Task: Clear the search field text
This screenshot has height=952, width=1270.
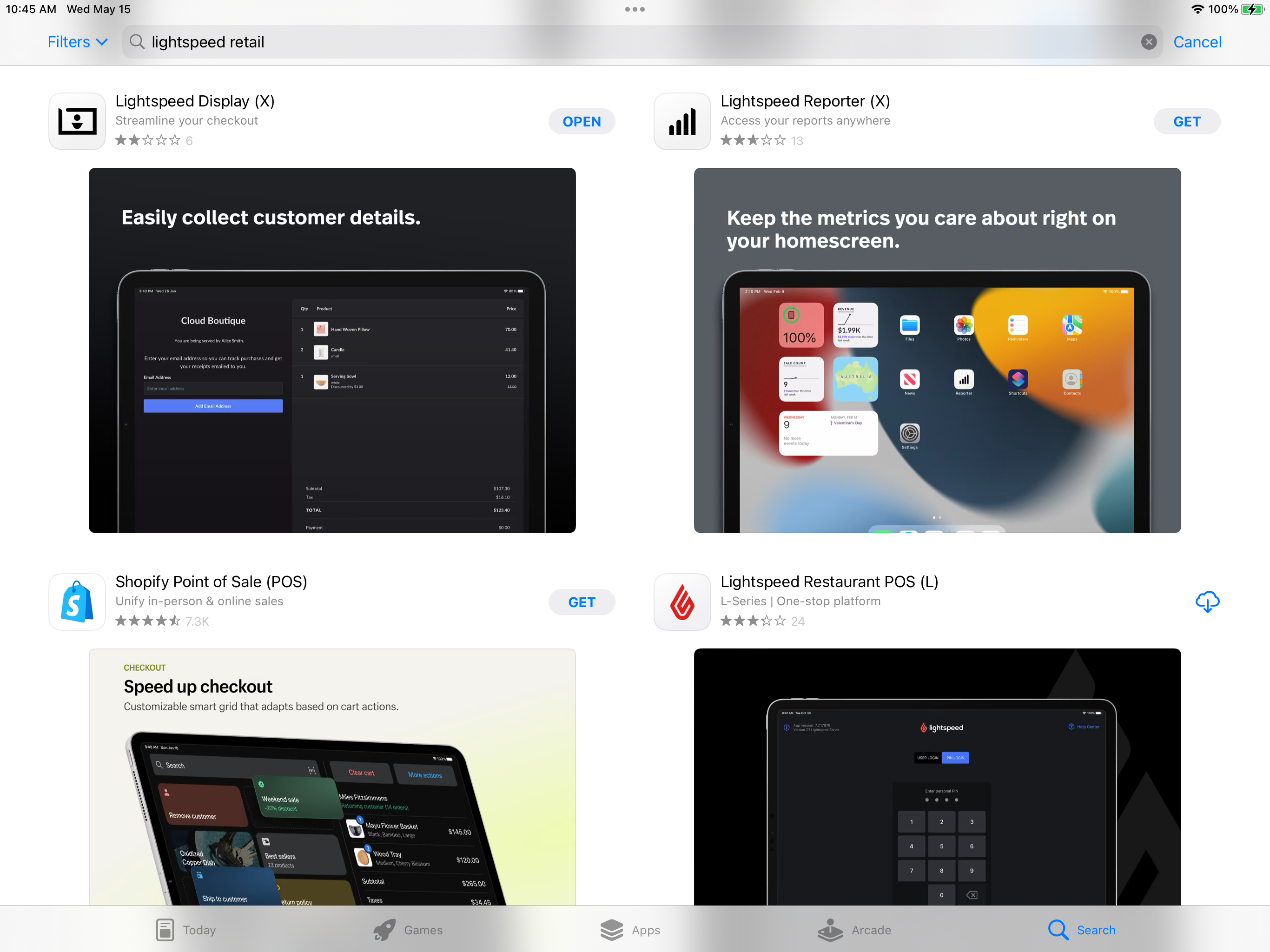Action: (1148, 42)
